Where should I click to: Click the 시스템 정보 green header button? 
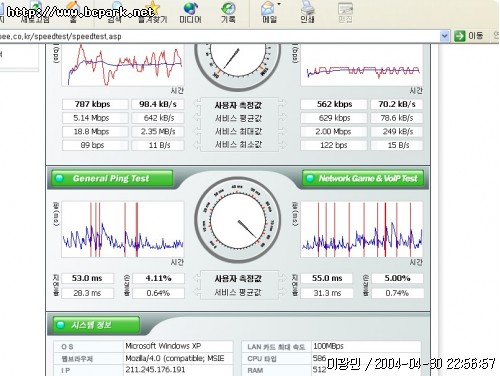pyautogui.click(x=96, y=325)
